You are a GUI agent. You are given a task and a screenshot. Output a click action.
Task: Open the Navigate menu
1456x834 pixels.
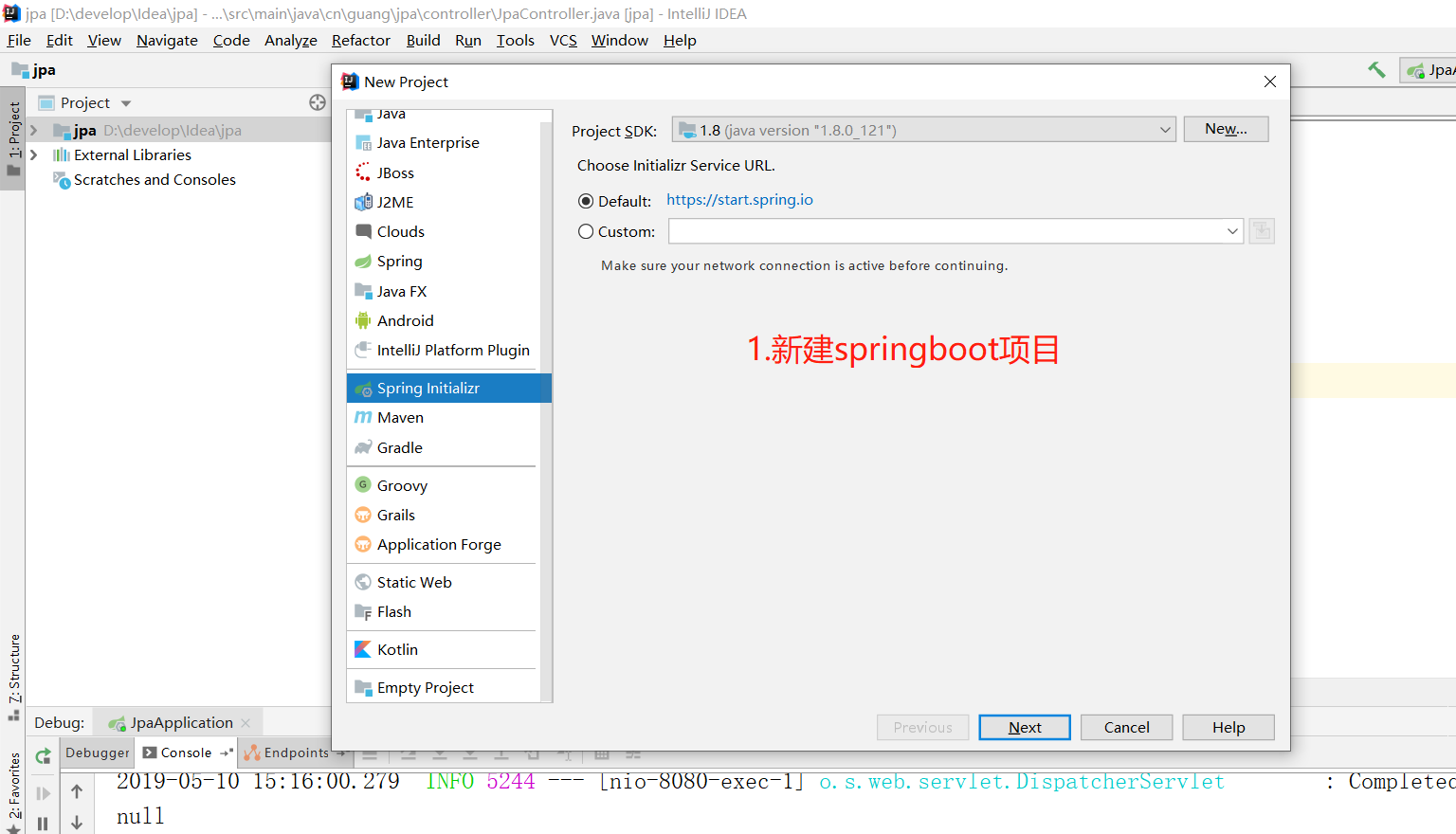click(x=167, y=40)
